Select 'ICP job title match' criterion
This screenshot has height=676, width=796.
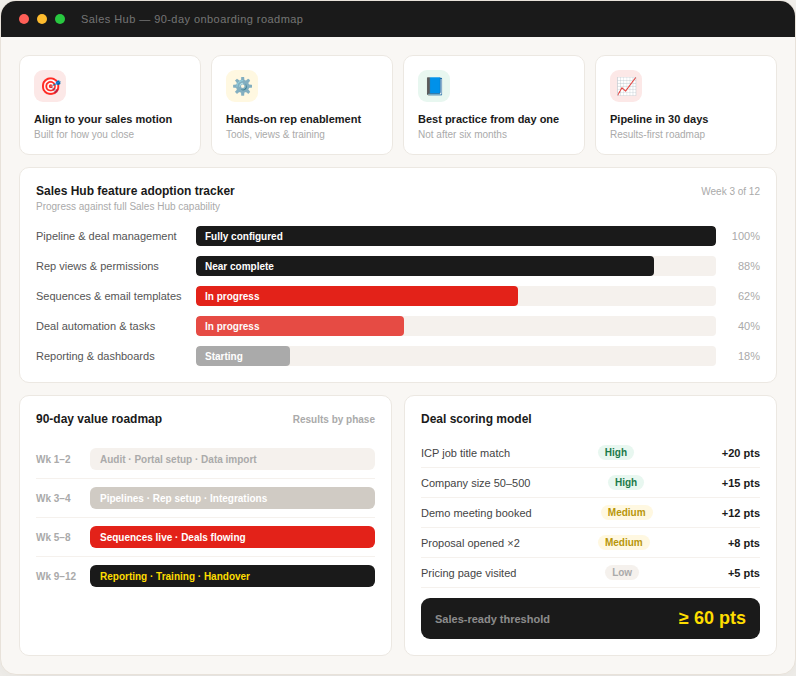point(466,453)
